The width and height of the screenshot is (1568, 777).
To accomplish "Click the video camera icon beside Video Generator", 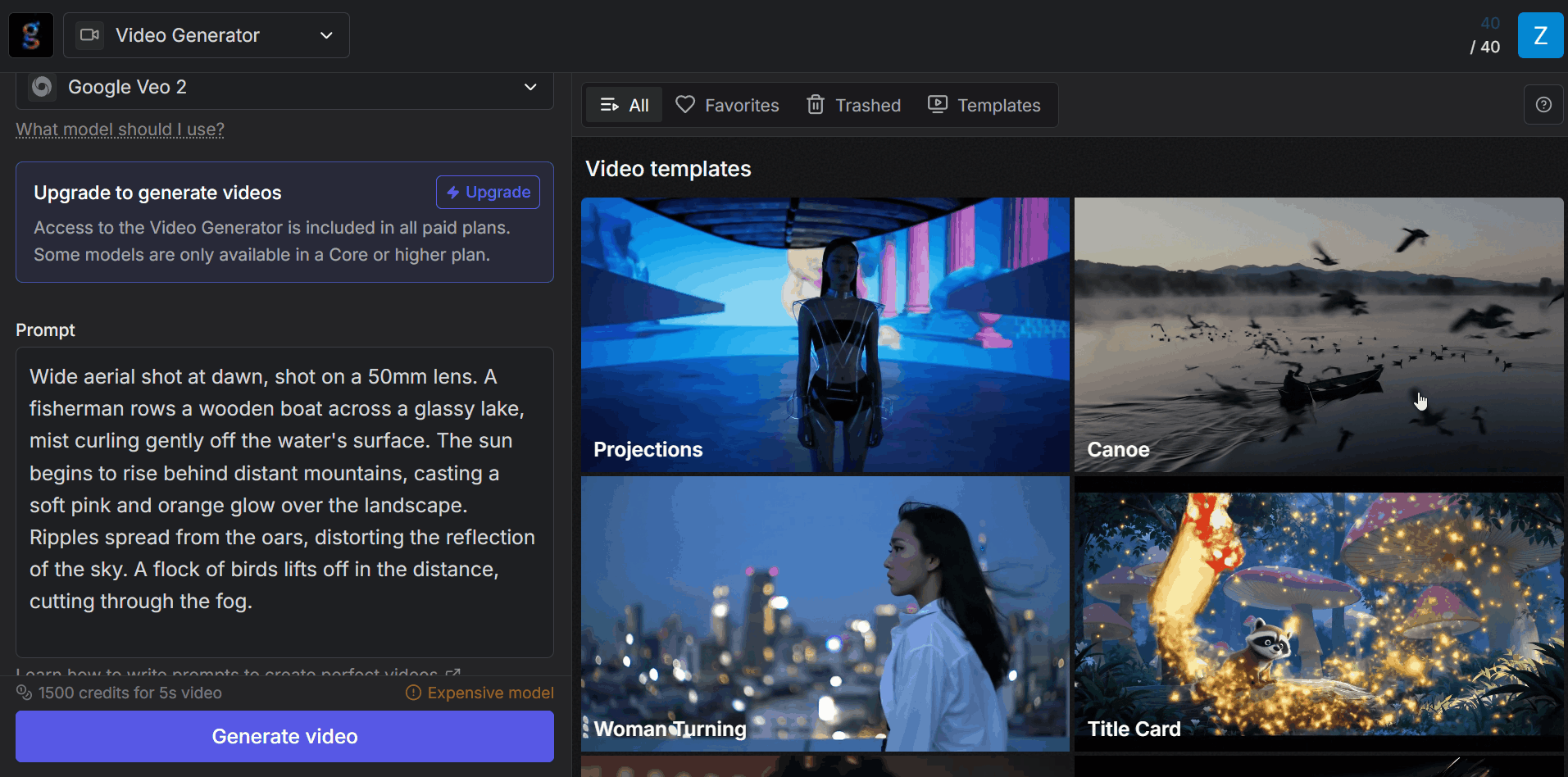I will tap(89, 35).
